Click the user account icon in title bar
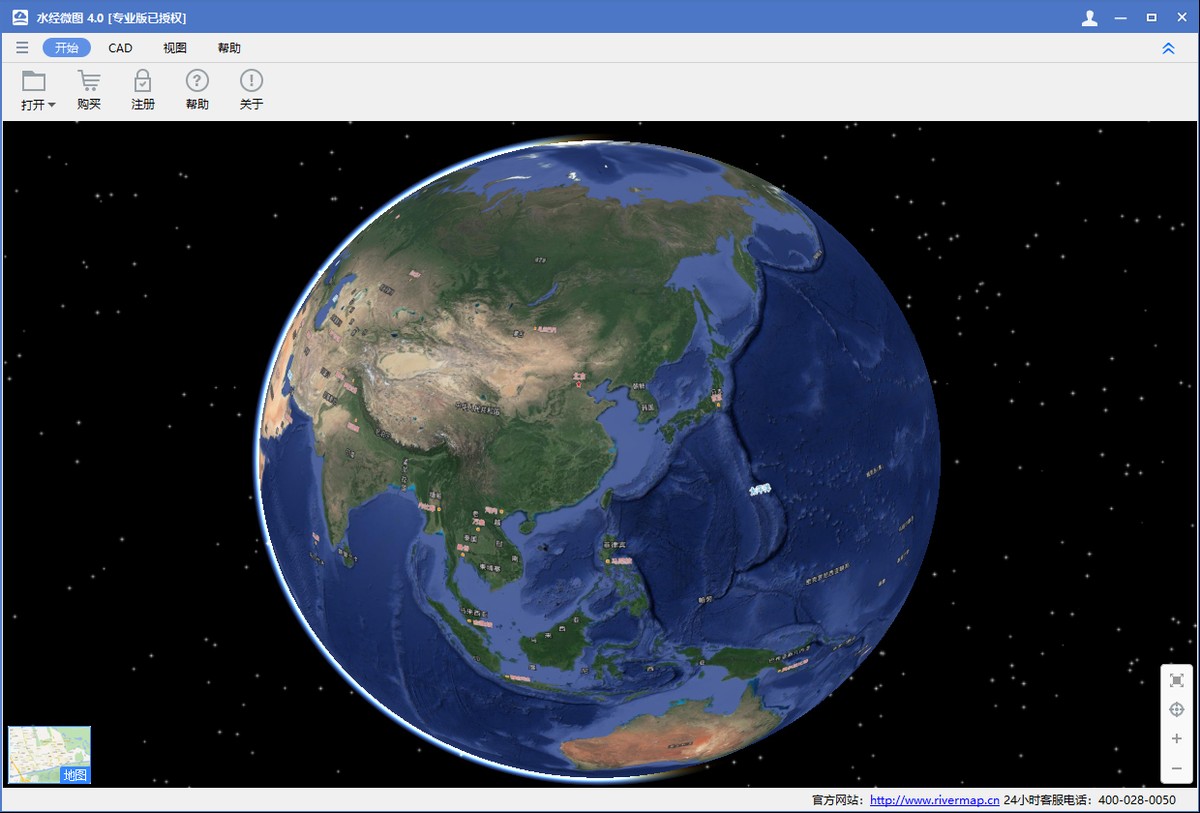 1089,17
